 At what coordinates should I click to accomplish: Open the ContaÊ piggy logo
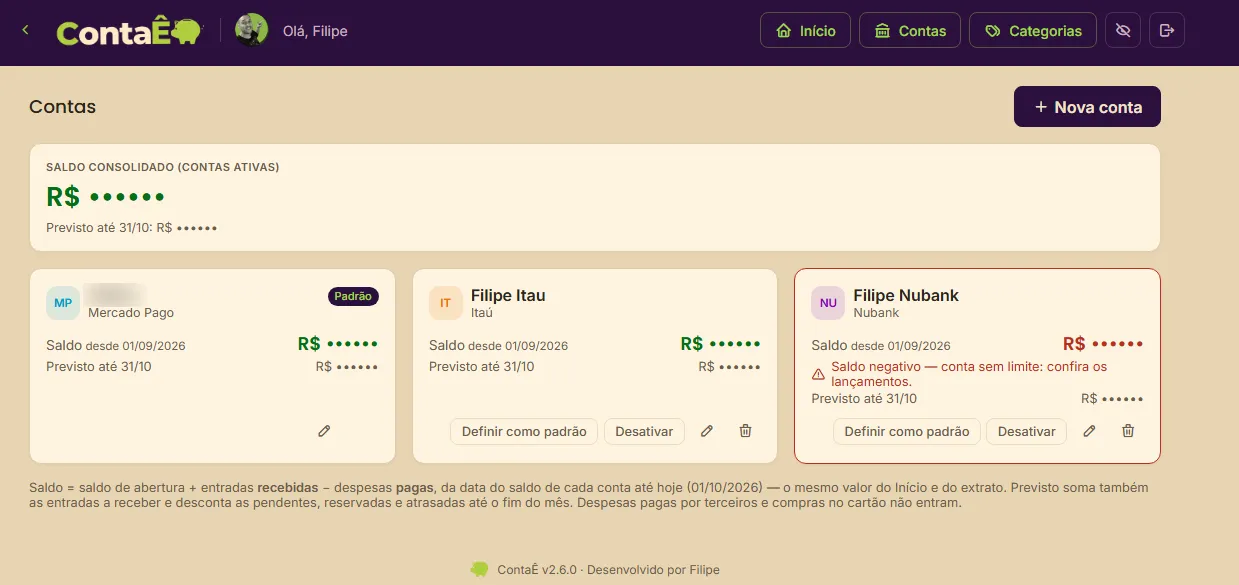coord(129,32)
